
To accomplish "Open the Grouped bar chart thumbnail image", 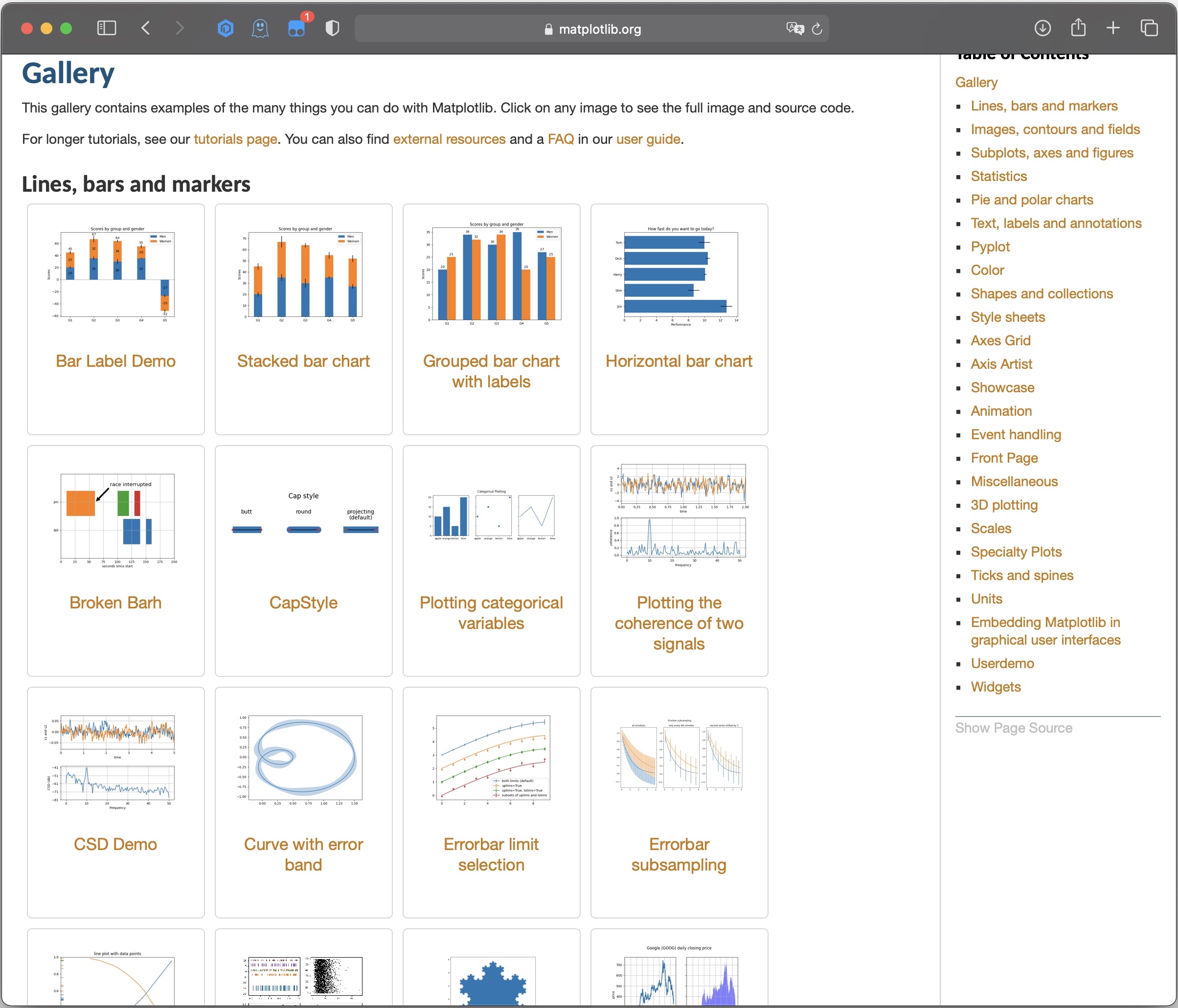I will (x=491, y=274).
